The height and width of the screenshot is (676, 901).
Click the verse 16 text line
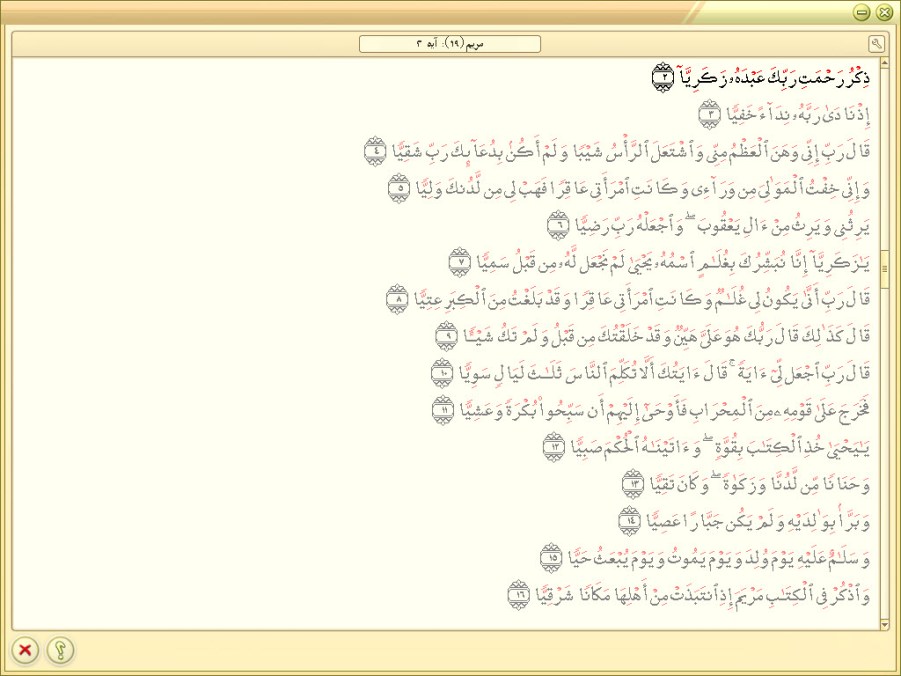pyautogui.click(x=703, y=594)
